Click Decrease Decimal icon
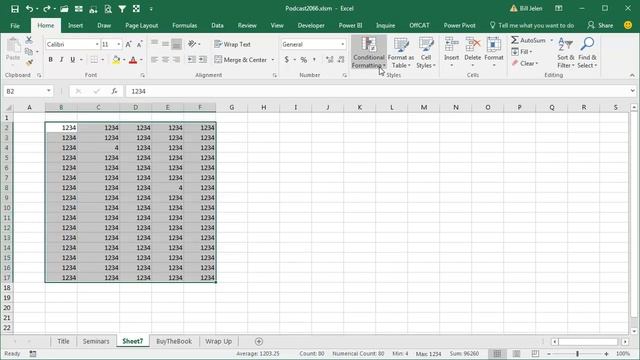Screen dimensions: 640x360 click(341, 60)
